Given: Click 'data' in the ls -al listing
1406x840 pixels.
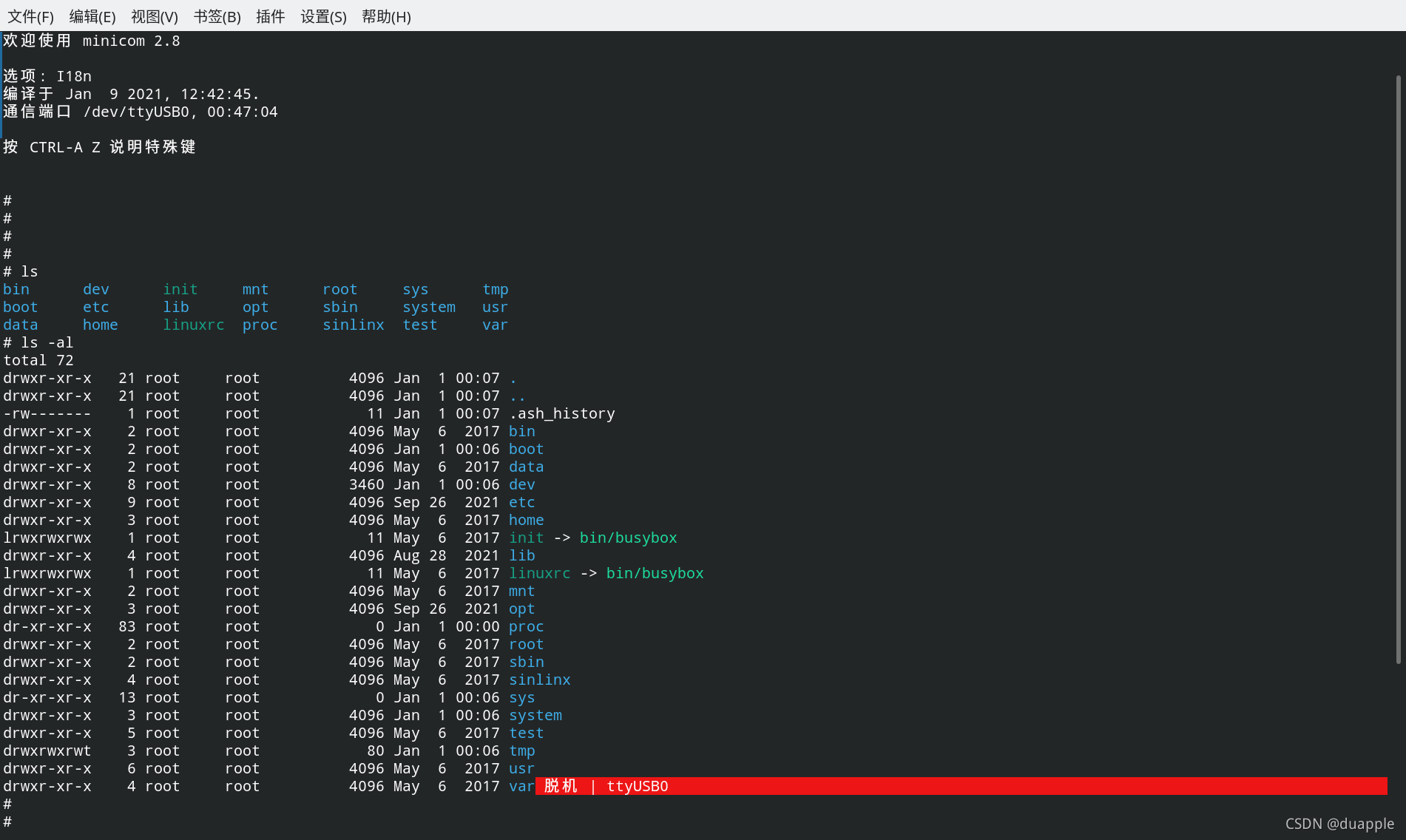Looking at the screenshot, I should (x=527, y=467).
